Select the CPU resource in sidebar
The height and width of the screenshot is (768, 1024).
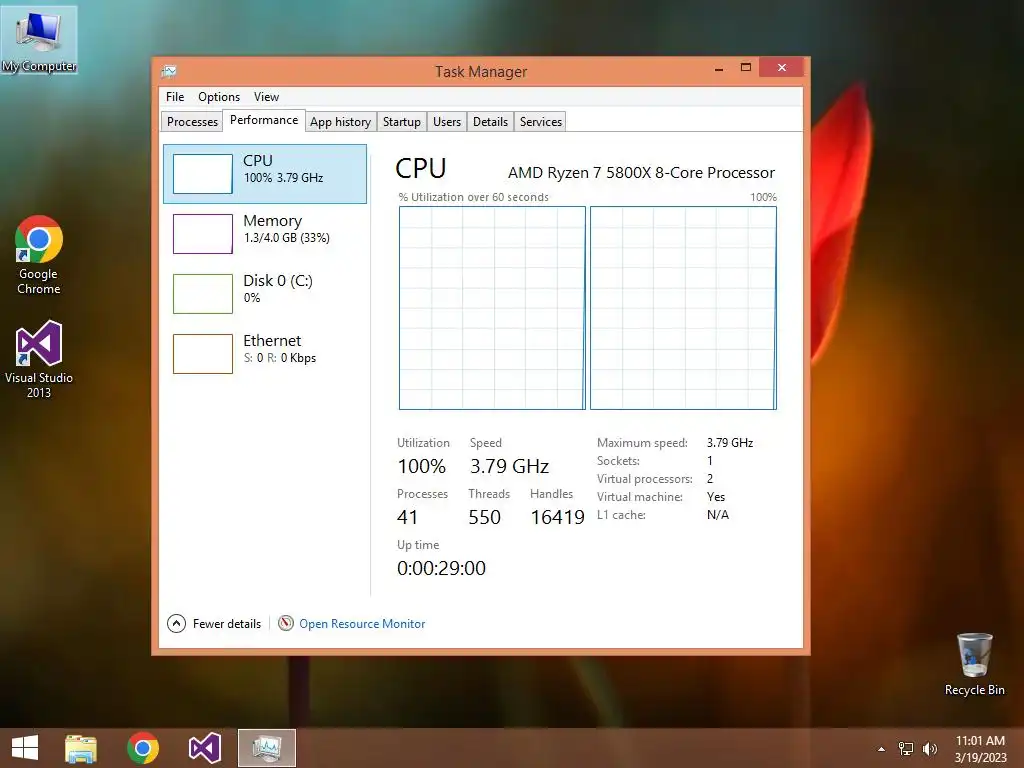(265, 174)
